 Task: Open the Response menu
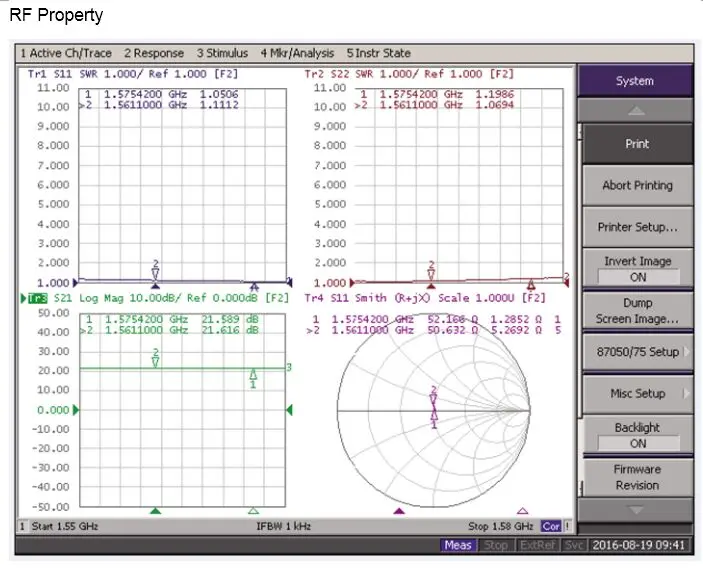(154, 53)
